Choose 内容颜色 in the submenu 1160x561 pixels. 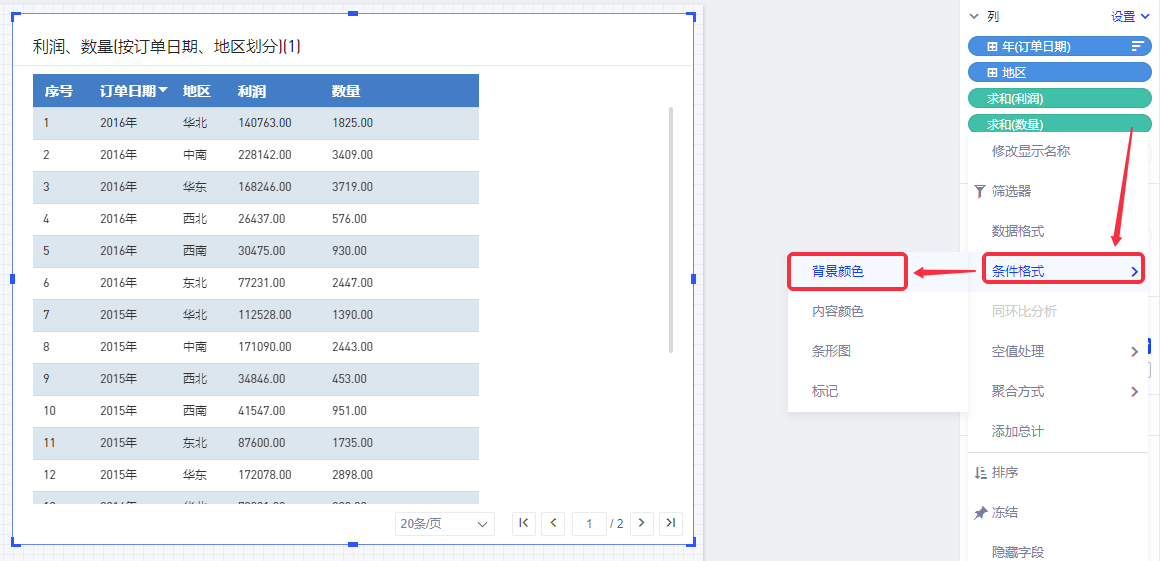pyautogui.click(x=838, y=311)
